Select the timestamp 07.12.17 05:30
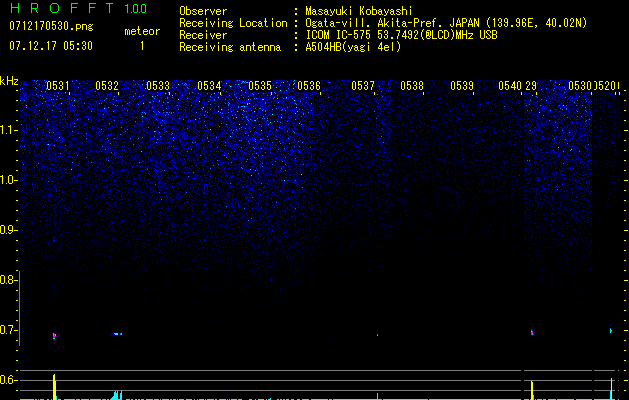 pos(51,46)
